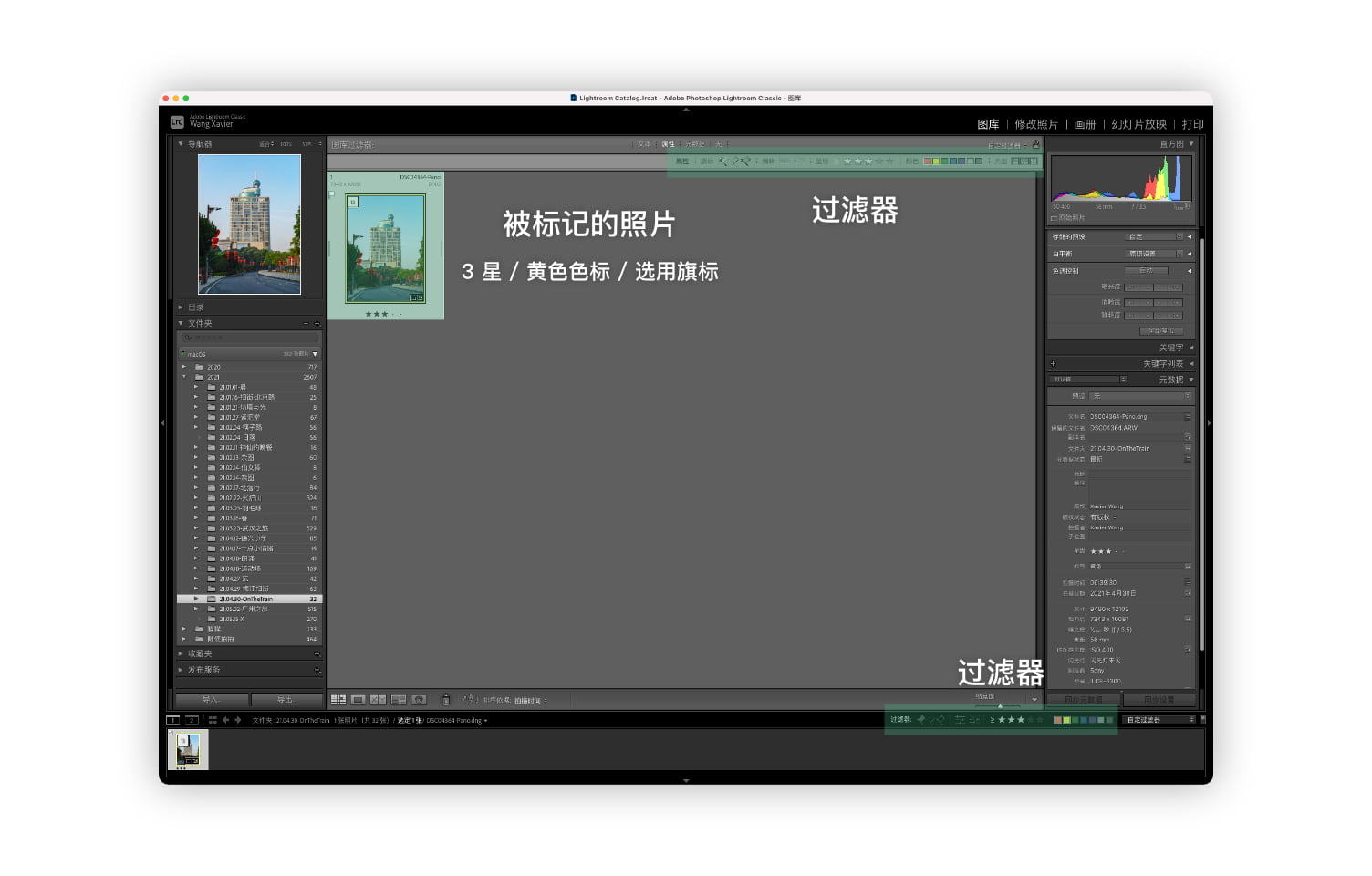Image resolution: width=1372 pixels, height=876 pixels.
Task: Select the Survey view icon
Action: pos(398,700)
